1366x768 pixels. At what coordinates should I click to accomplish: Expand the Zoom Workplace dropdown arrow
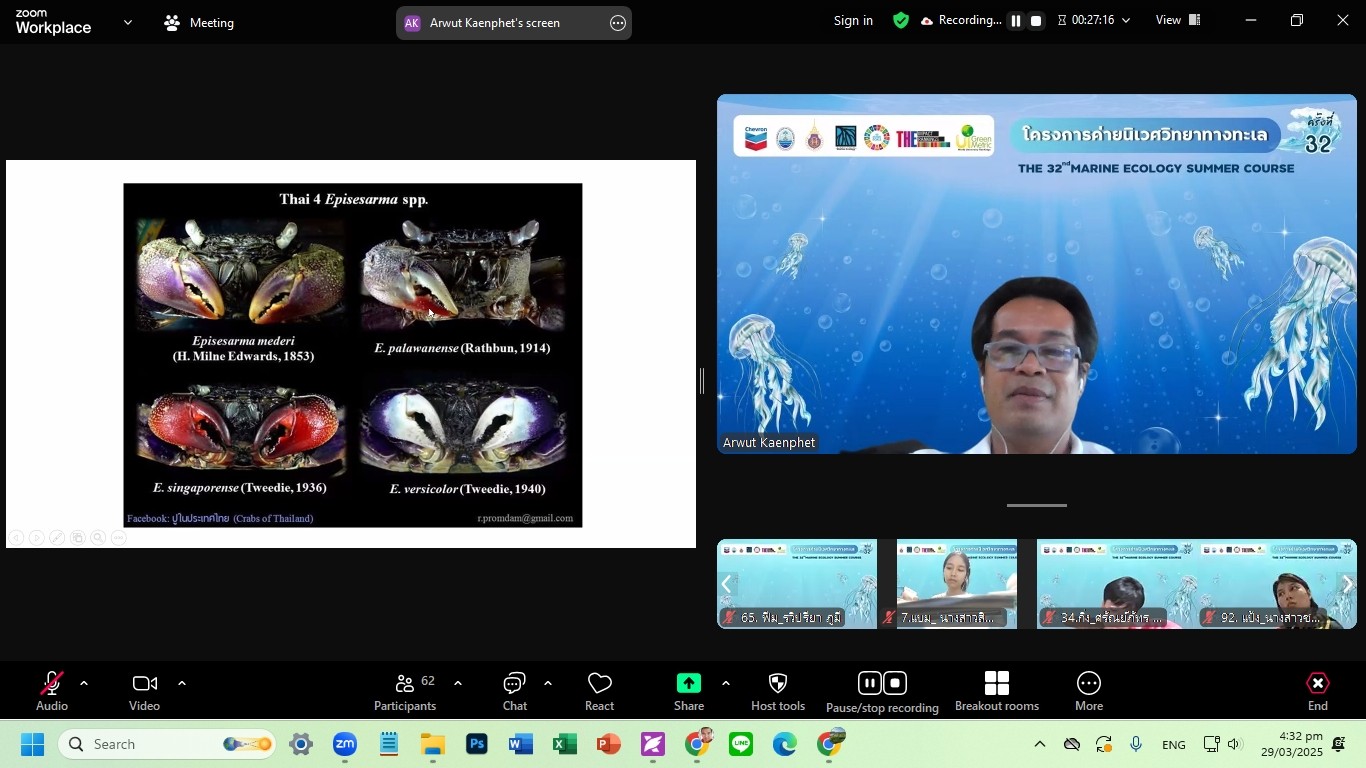[127, 22]
